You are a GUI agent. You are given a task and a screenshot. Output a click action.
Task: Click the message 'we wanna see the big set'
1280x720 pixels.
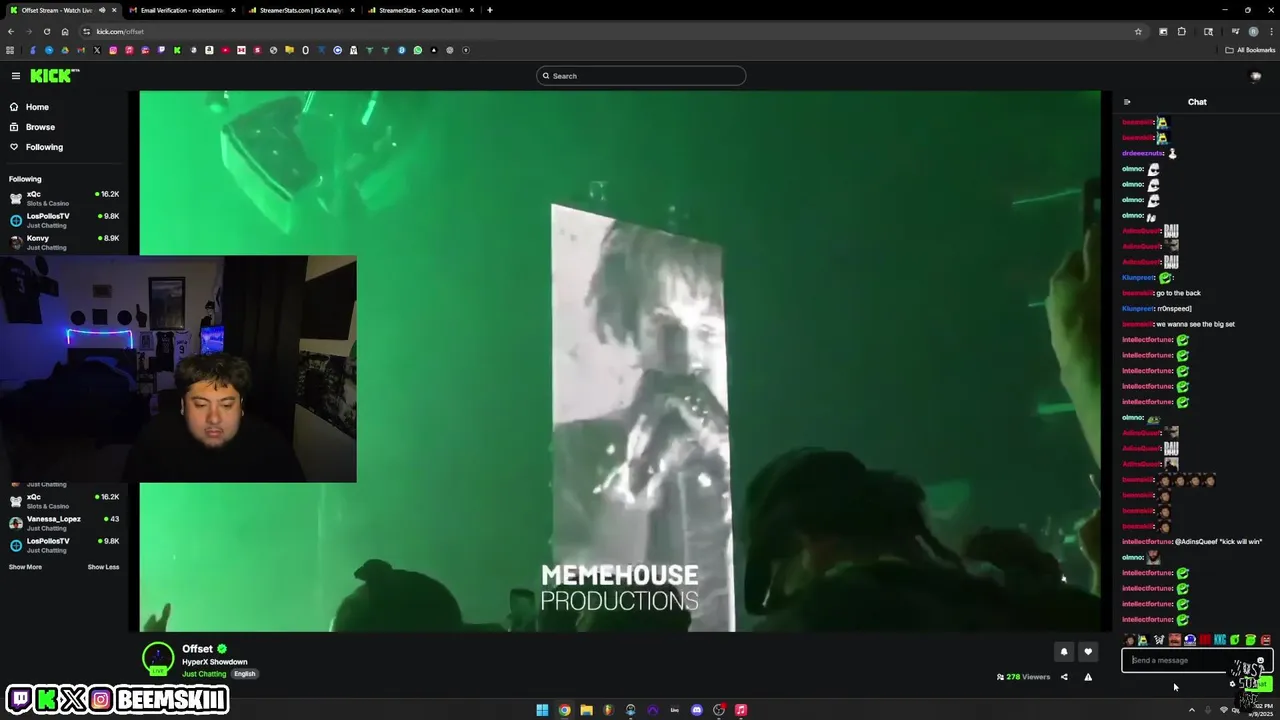1195,324
